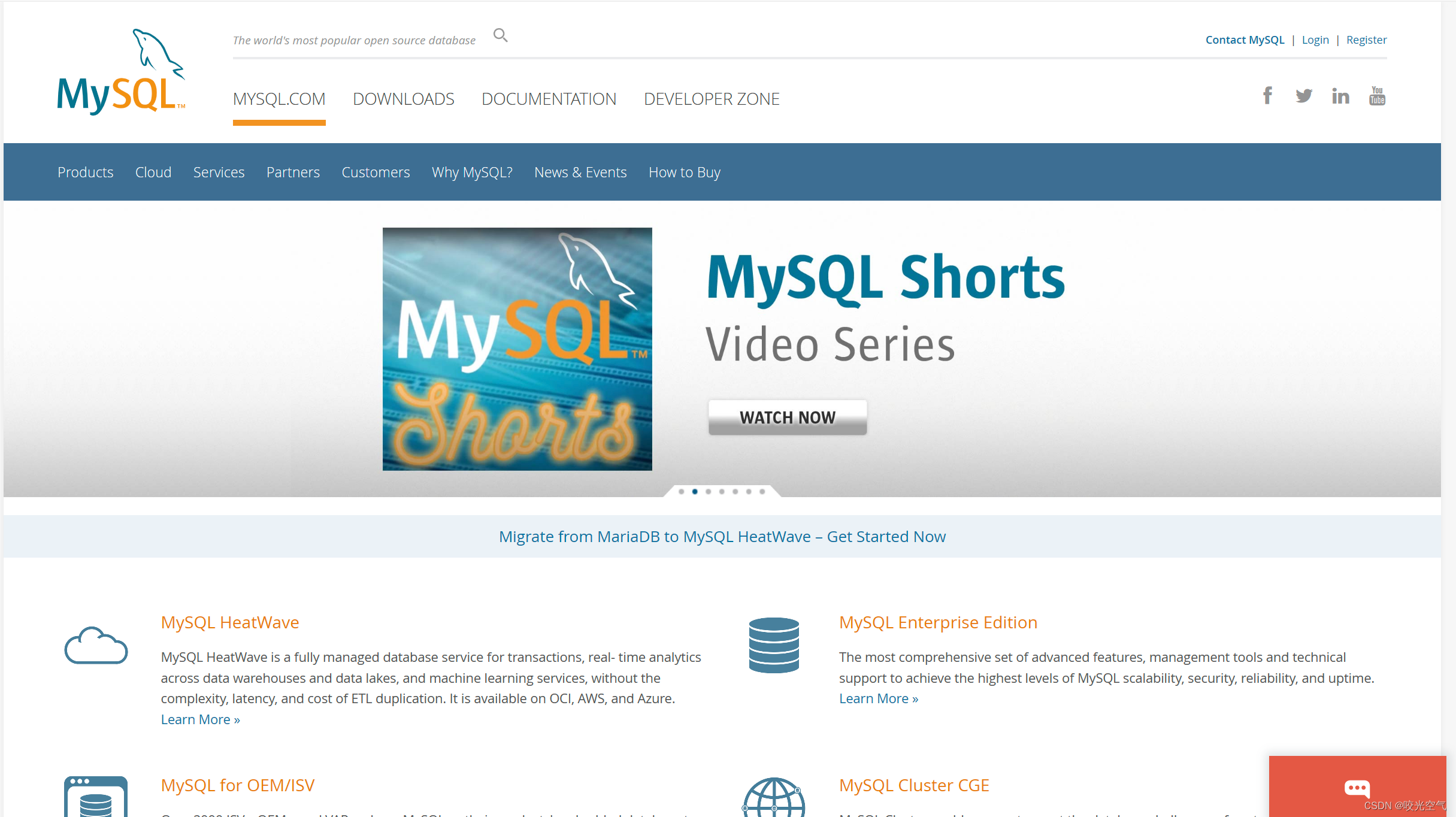Image resolution: width=1456 pixels, height=817 pixels.
Task: Open the Why MySQL? menu
Action: point(472,172)
